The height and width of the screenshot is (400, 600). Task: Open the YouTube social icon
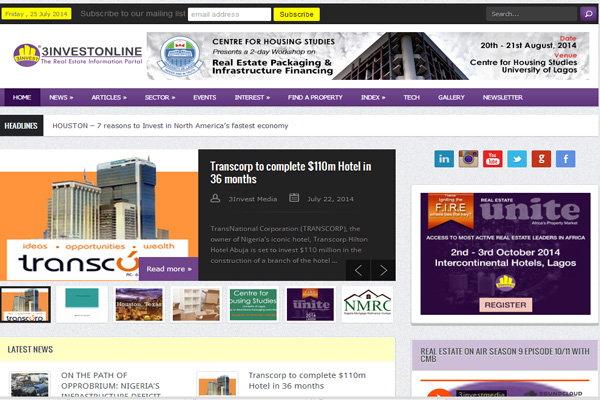492,159
